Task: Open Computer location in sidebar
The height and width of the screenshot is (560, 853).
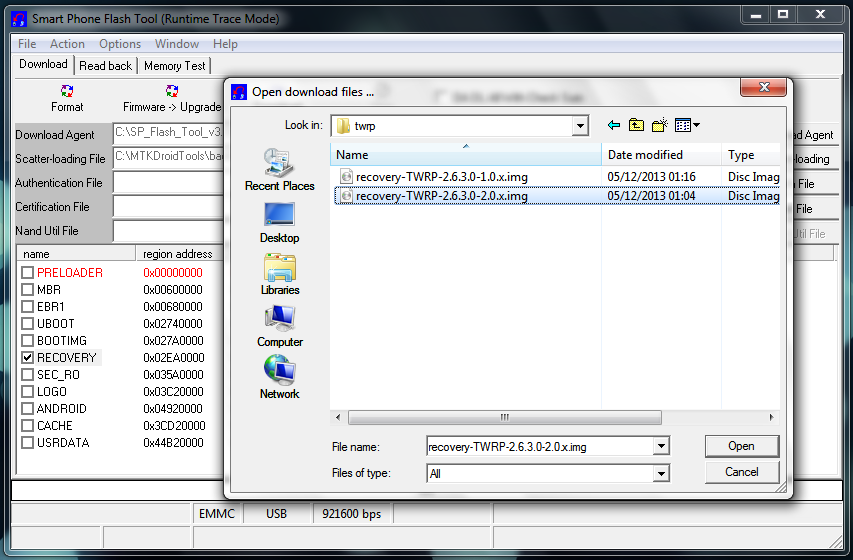Action: click(280, 326)
